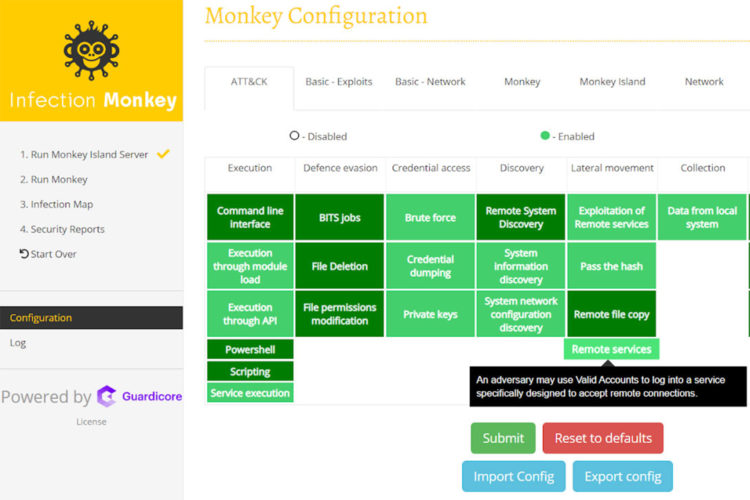
Task: Toggle the Private keys technique
Action: coord(430,314)
